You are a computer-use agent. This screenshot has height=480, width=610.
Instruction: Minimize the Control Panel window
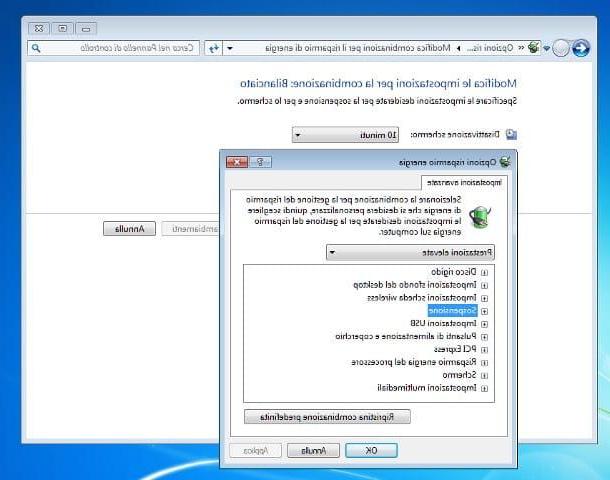pos(86,28)
